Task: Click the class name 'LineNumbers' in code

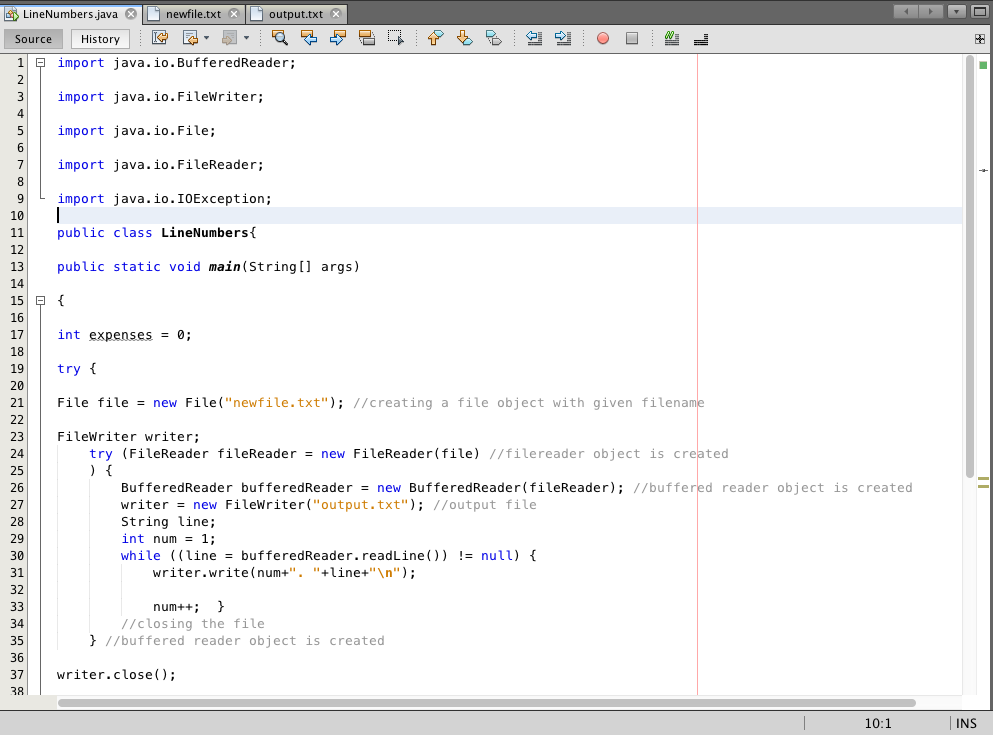Action: point(205,233)
